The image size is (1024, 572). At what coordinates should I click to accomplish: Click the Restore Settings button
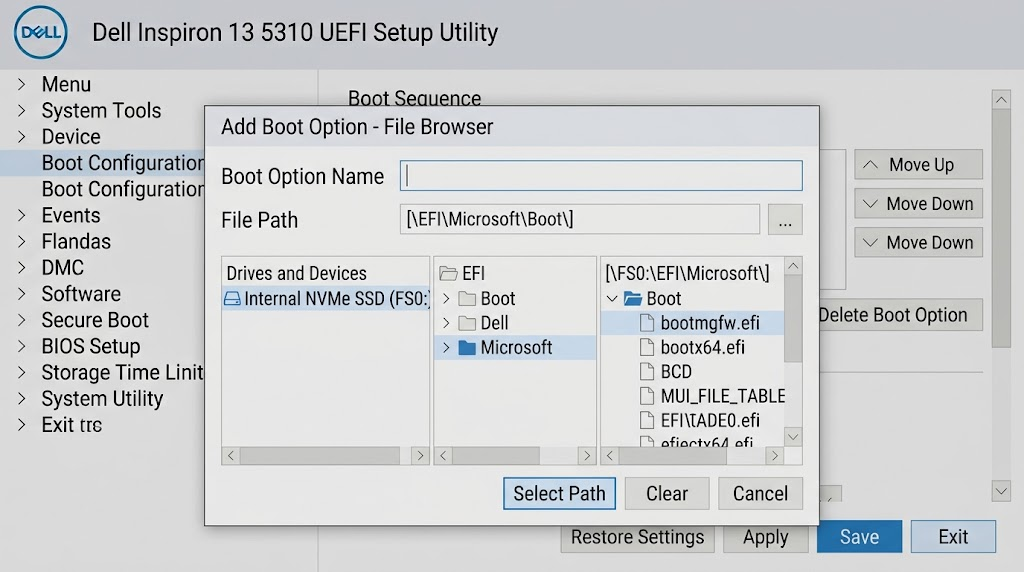637,537
